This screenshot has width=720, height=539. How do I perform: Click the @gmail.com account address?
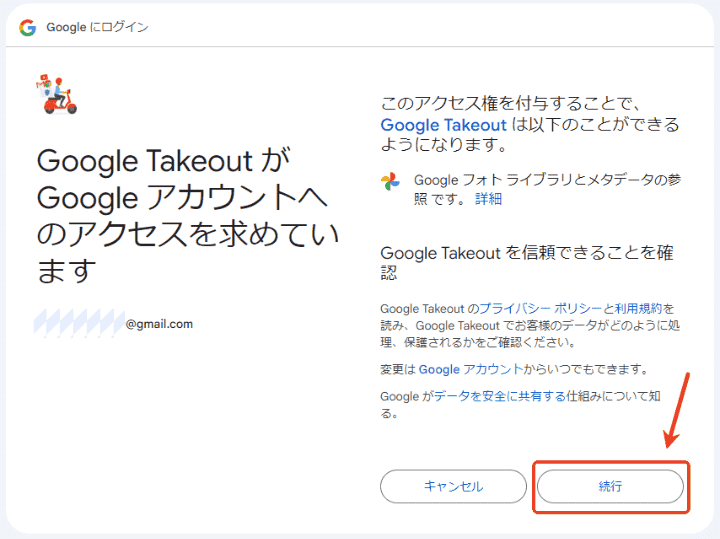click(x=159, y=324)
